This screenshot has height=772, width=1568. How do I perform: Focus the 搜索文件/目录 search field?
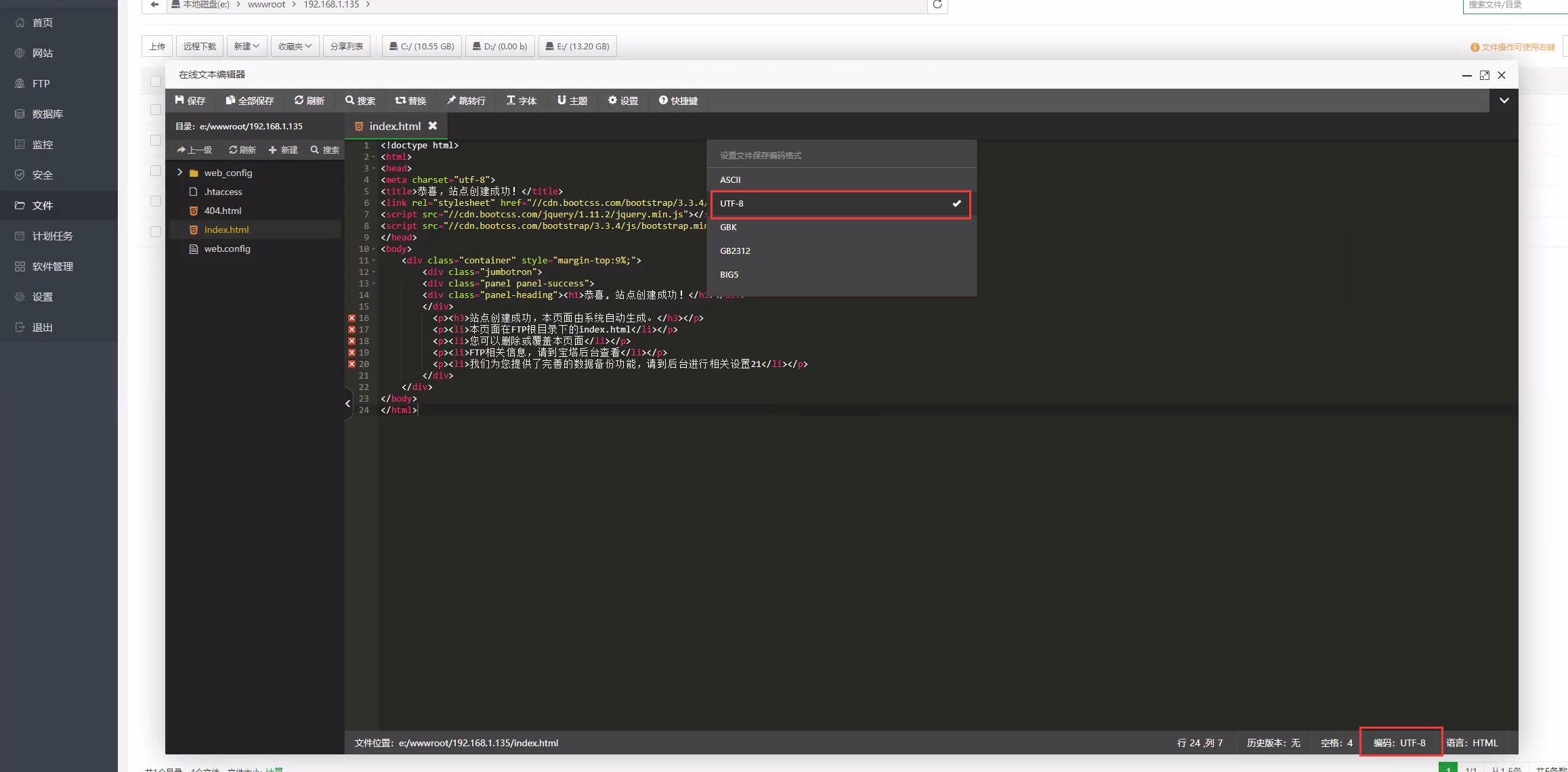(1516, 5)
